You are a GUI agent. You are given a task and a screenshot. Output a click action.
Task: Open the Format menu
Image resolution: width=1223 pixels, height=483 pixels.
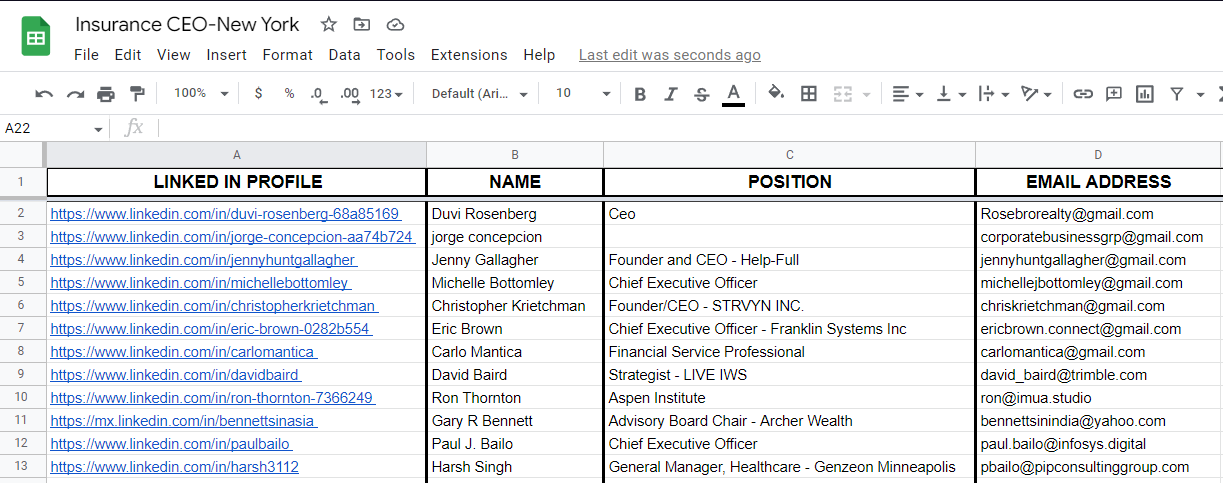[x=288, y=55]
